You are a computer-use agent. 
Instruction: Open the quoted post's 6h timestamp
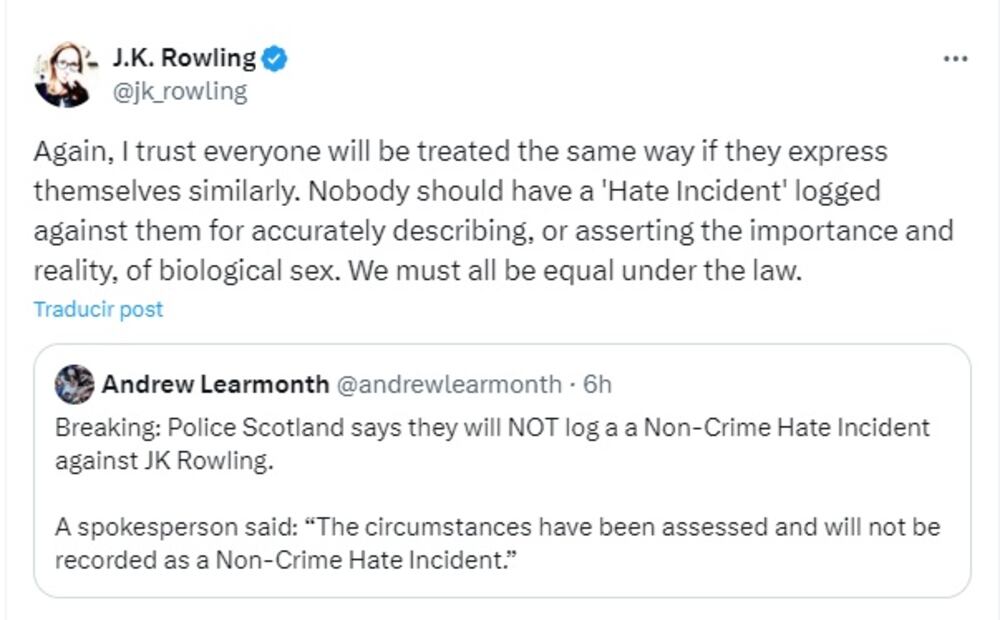[x=597, y=384]
